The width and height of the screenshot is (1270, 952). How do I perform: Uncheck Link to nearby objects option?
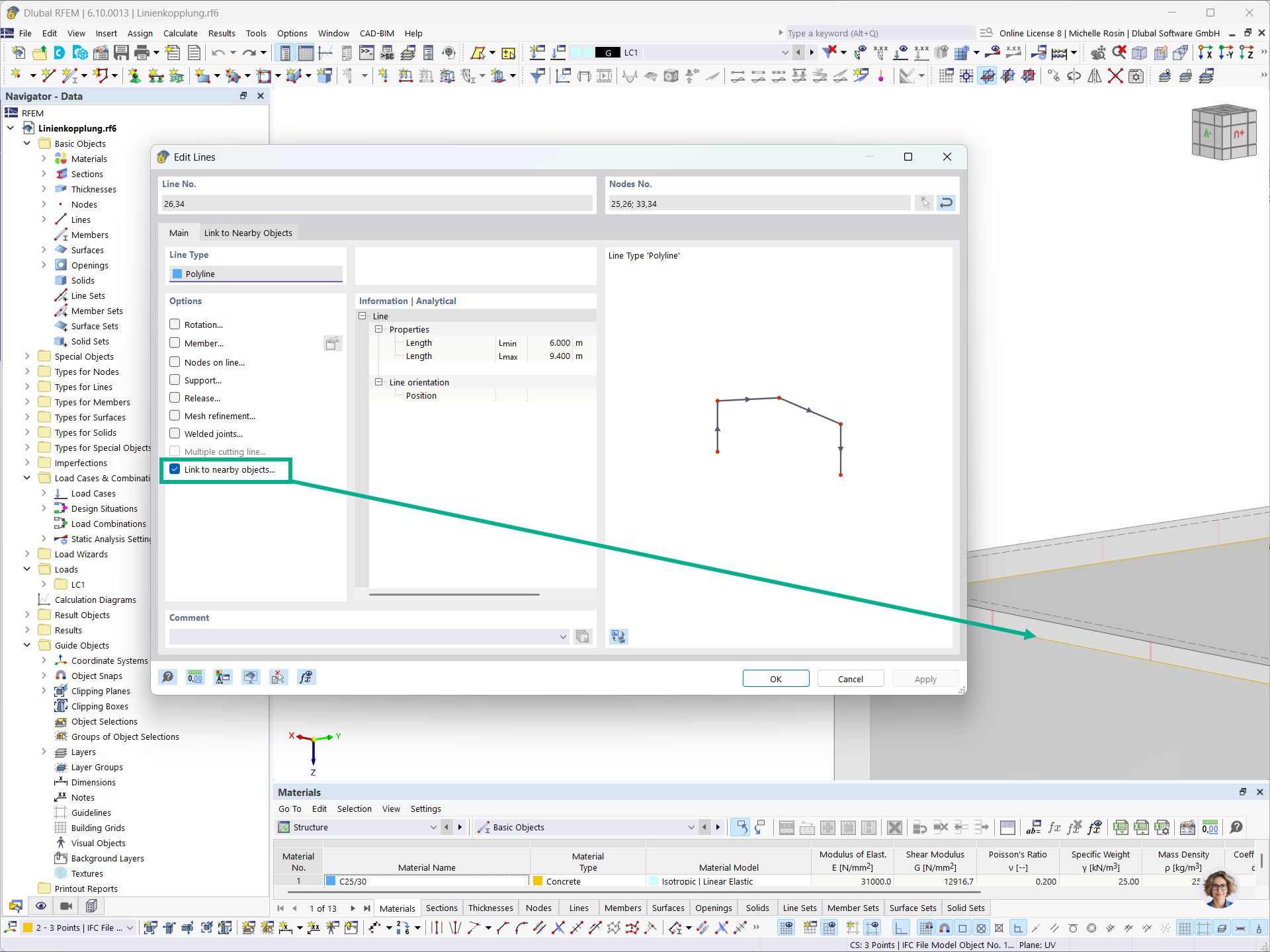click(x=175, y=469)
